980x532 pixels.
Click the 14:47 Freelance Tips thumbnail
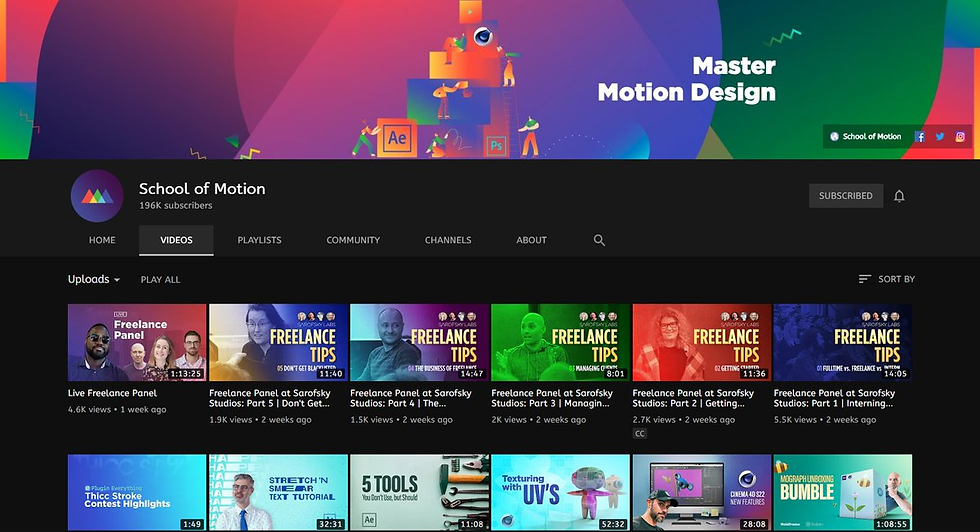[419, 343]
